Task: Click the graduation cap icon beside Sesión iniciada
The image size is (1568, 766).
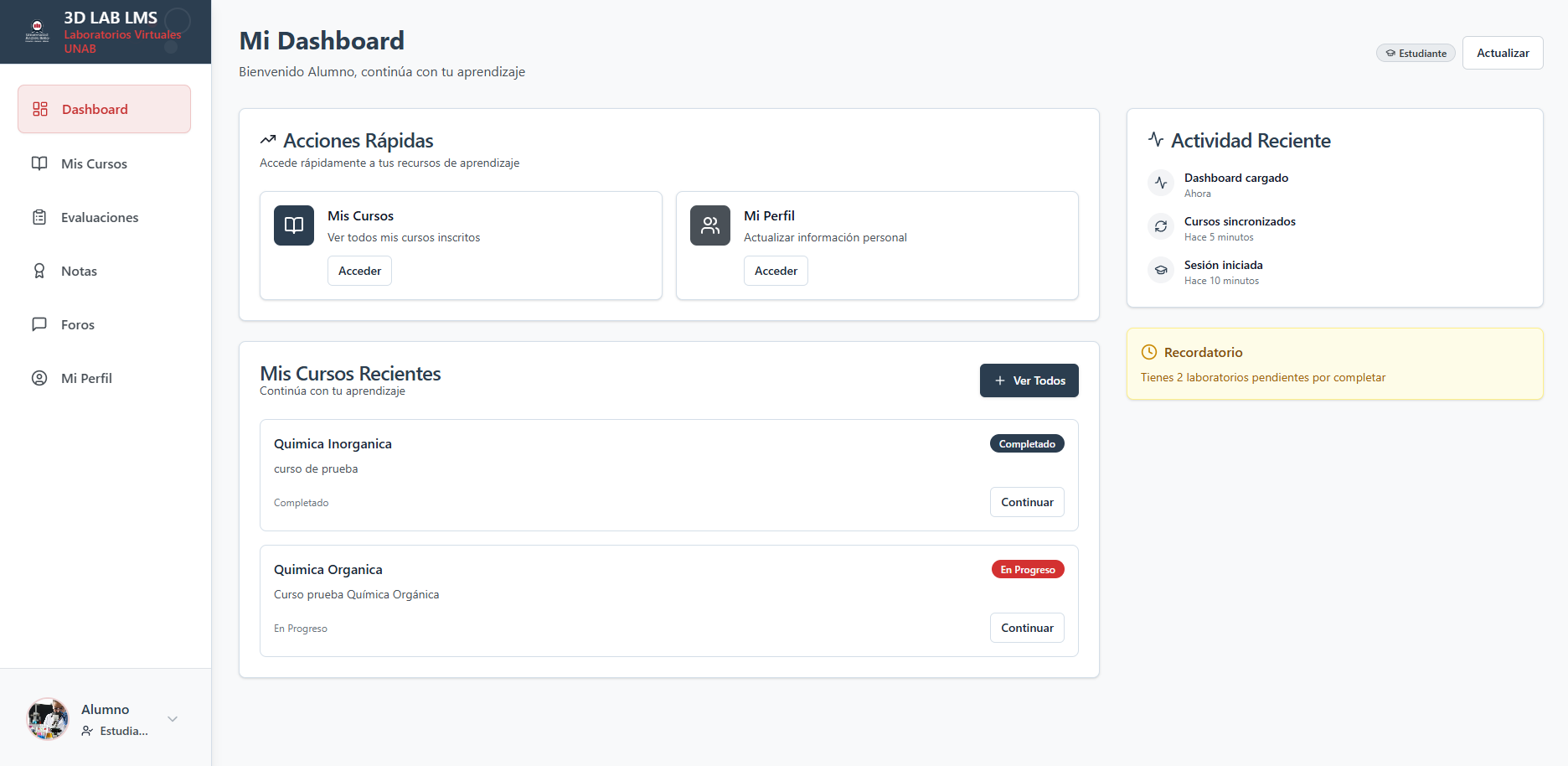Action: click(1161, 270)
